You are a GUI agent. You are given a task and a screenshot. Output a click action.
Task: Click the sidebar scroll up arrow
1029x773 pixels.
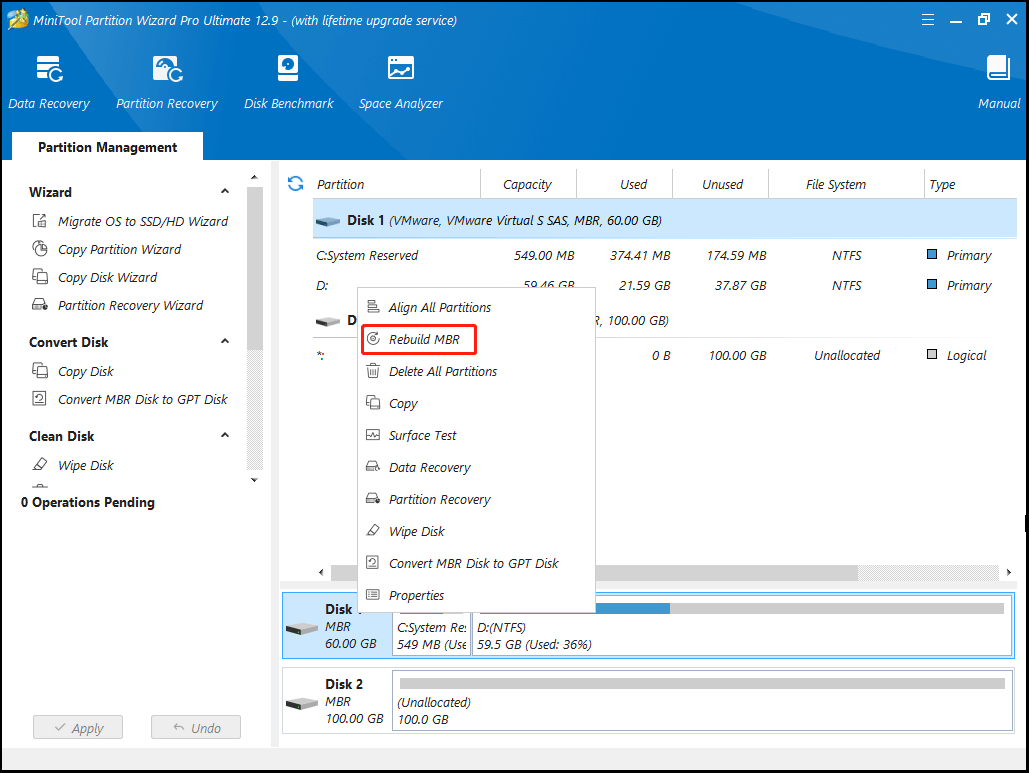(x=255, y=178)
